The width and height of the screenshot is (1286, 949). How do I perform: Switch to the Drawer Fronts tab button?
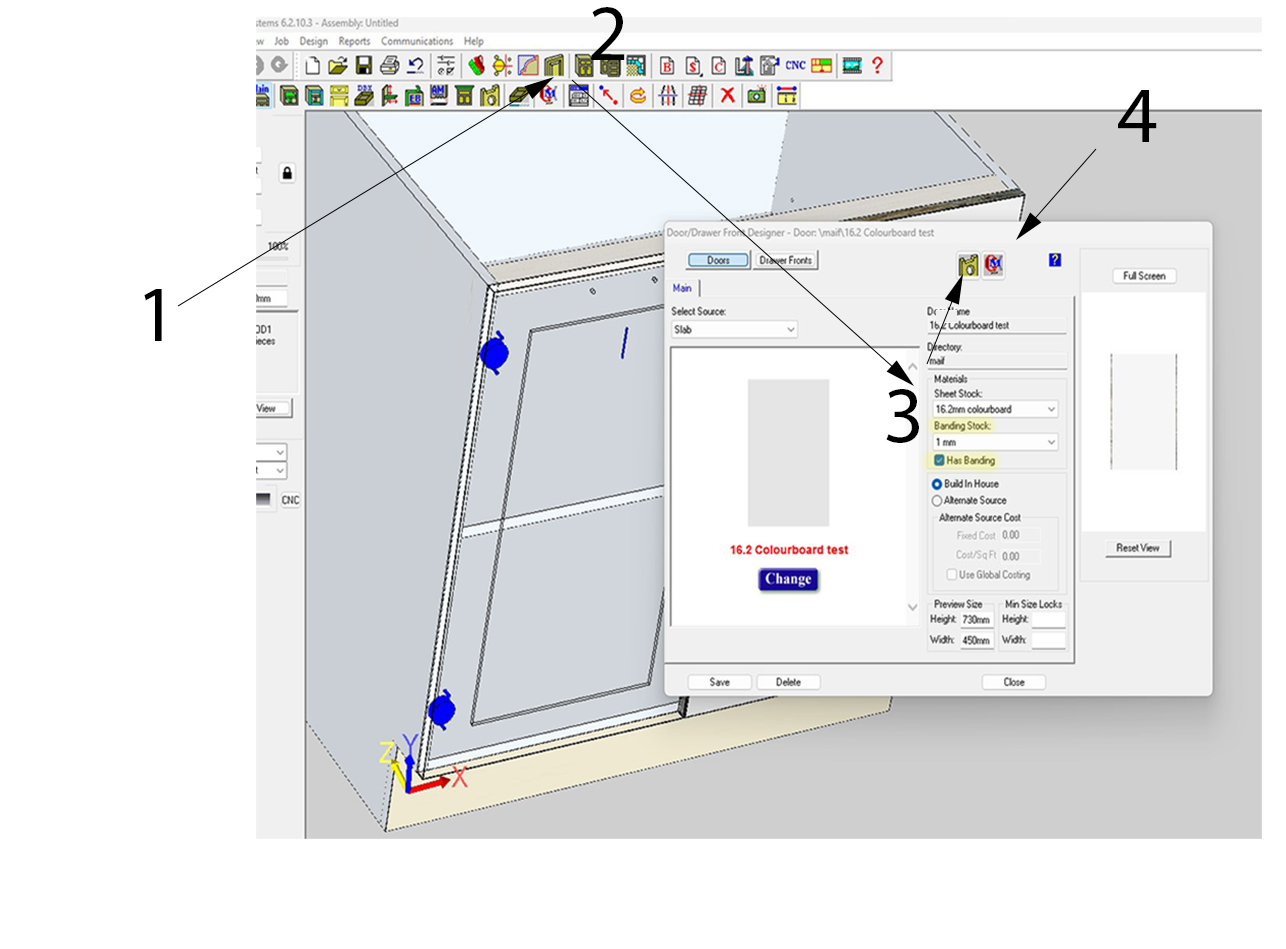(x=786, y=260)
